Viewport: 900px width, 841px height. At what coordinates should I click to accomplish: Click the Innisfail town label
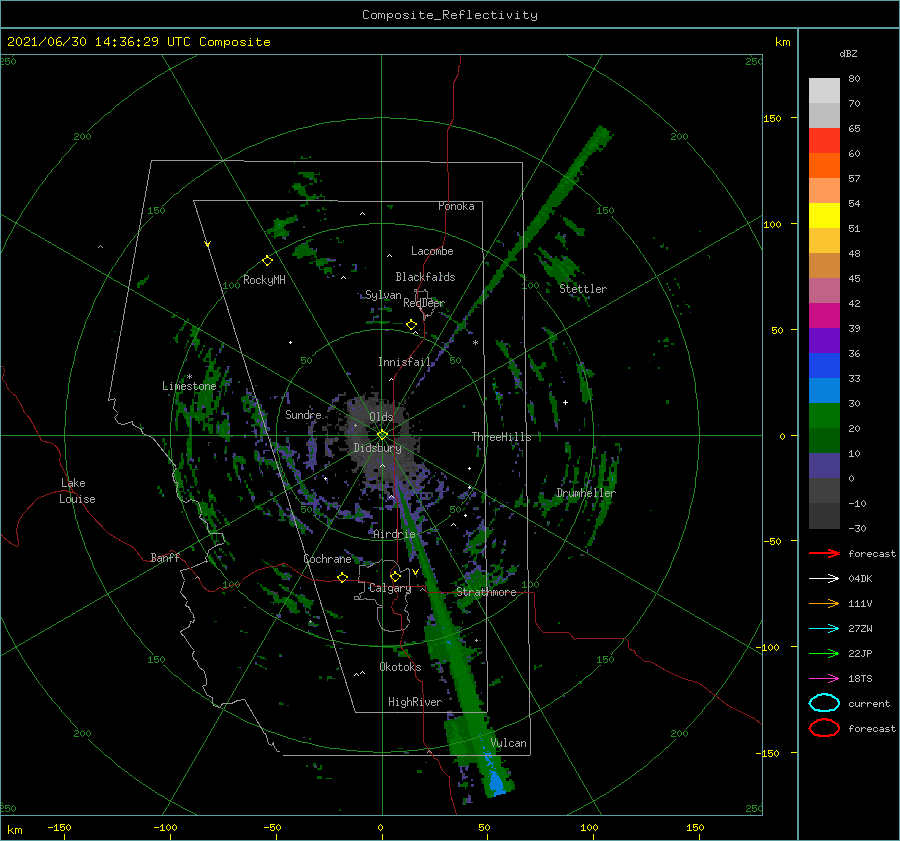404,362
